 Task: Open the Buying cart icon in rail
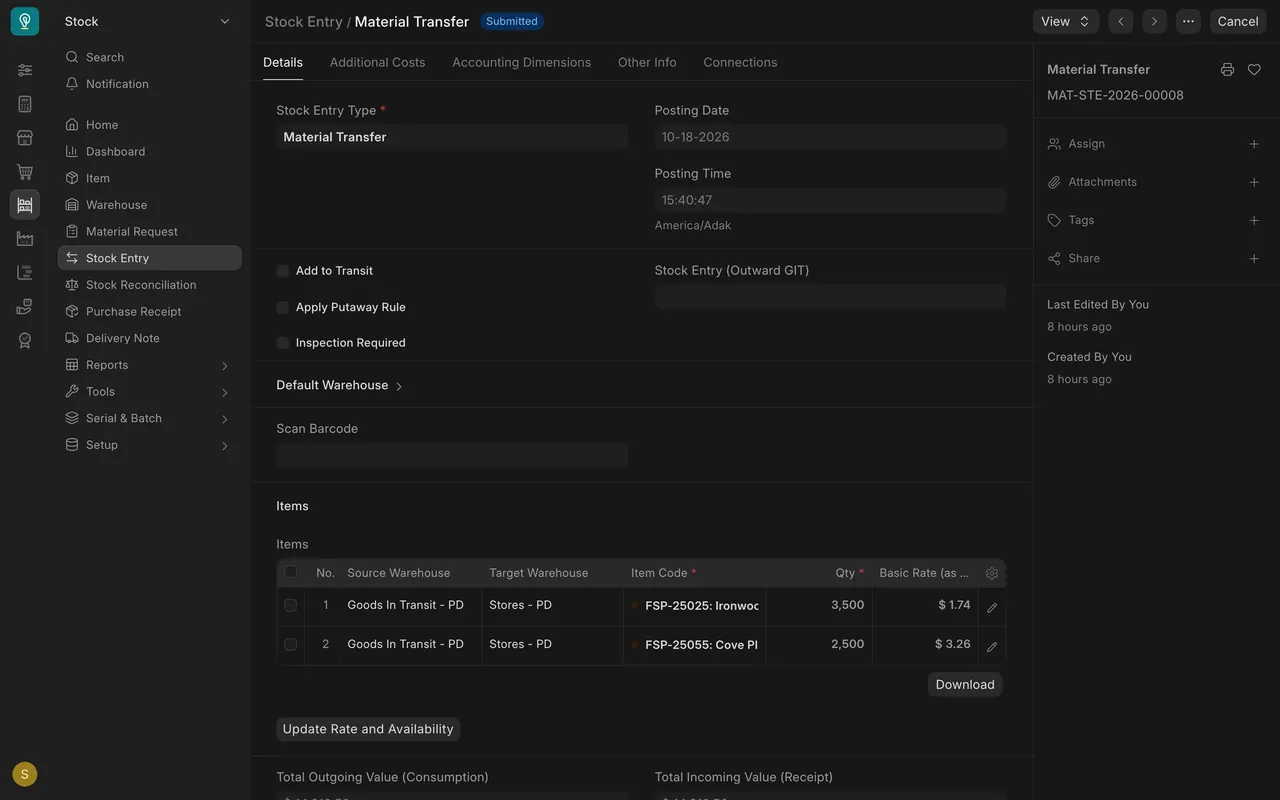[x=25, y=172]
